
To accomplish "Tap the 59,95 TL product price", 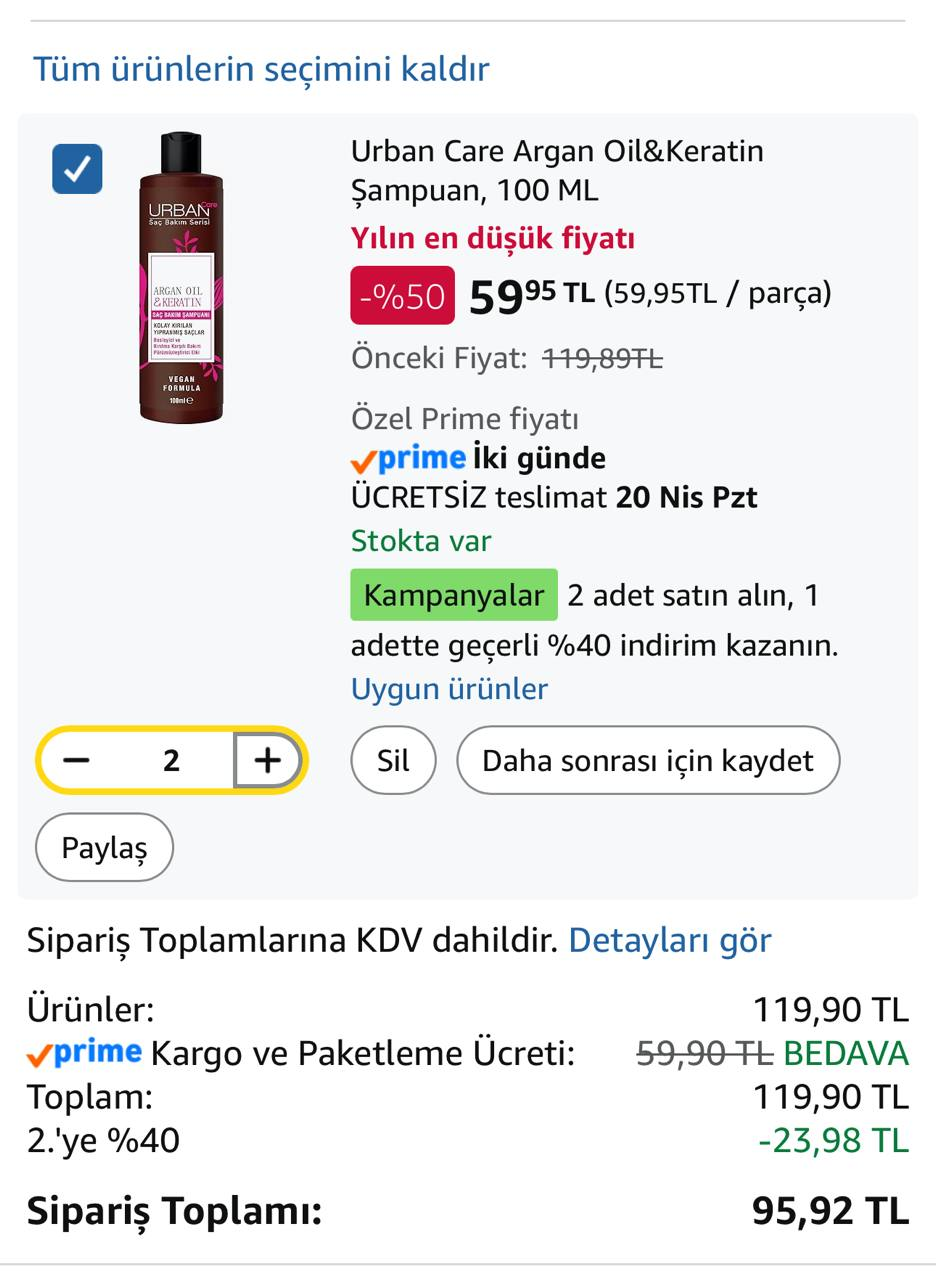I will [x=530, y=295].
